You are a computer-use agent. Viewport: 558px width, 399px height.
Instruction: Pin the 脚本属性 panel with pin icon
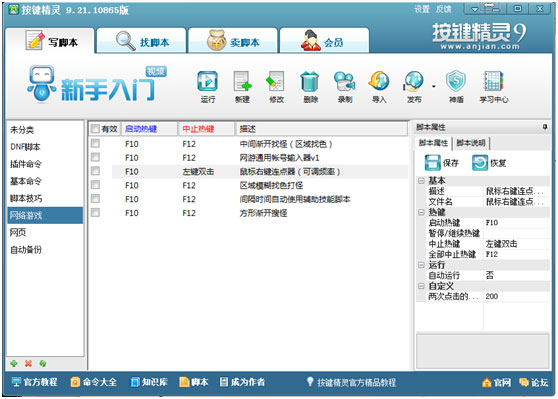pyautogui.click(x=545, y=127)
